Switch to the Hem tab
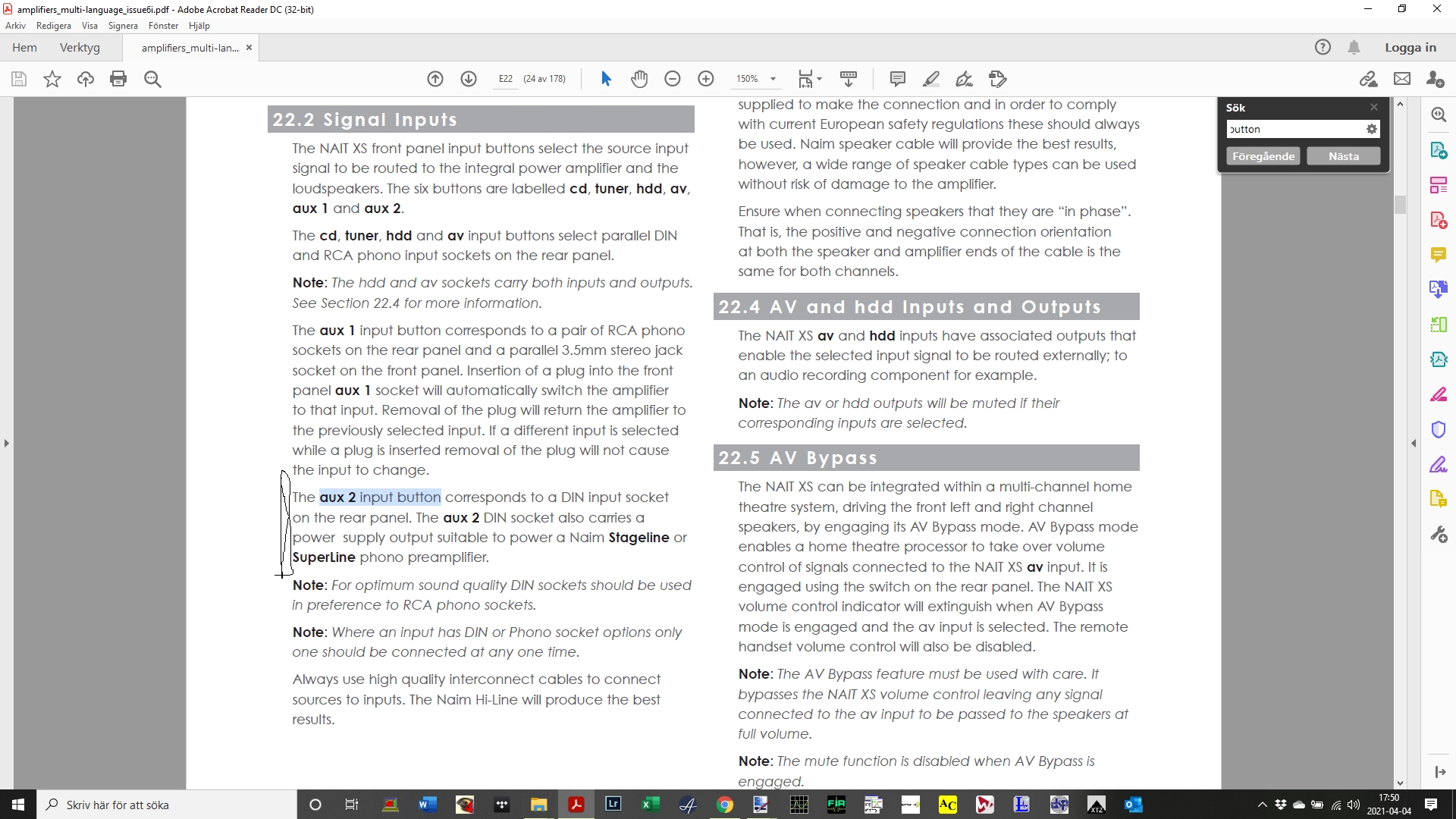1456x819 pixels. tap(24, 47)
